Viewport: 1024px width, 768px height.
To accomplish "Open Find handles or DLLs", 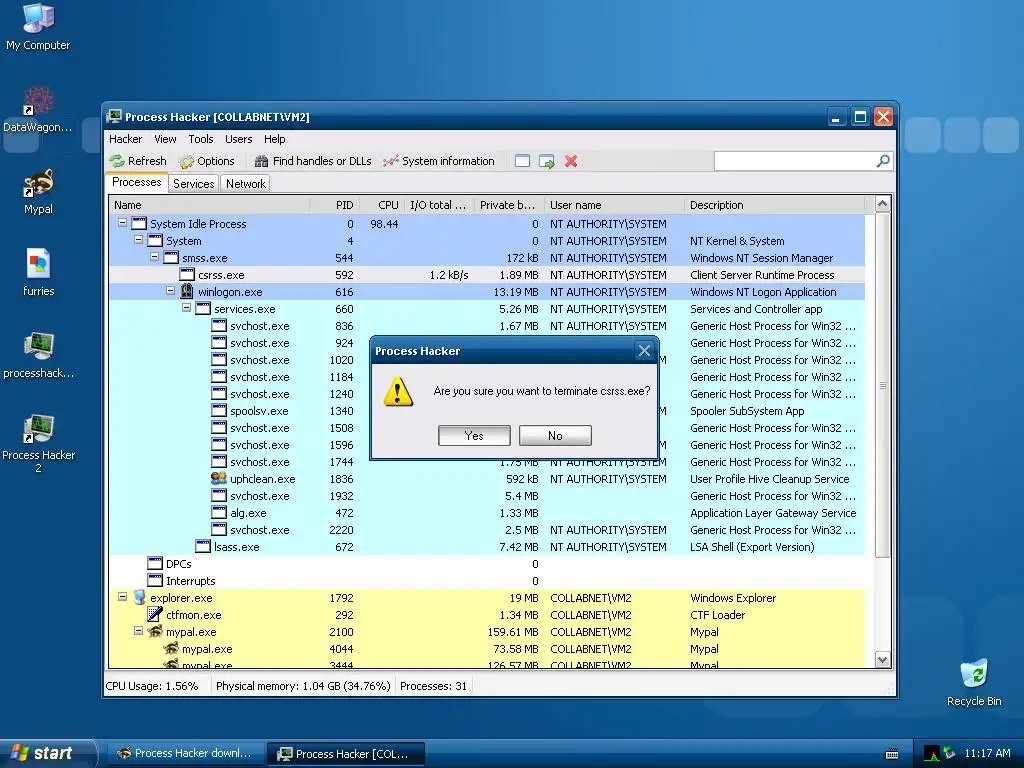I will tap(313, 161).
